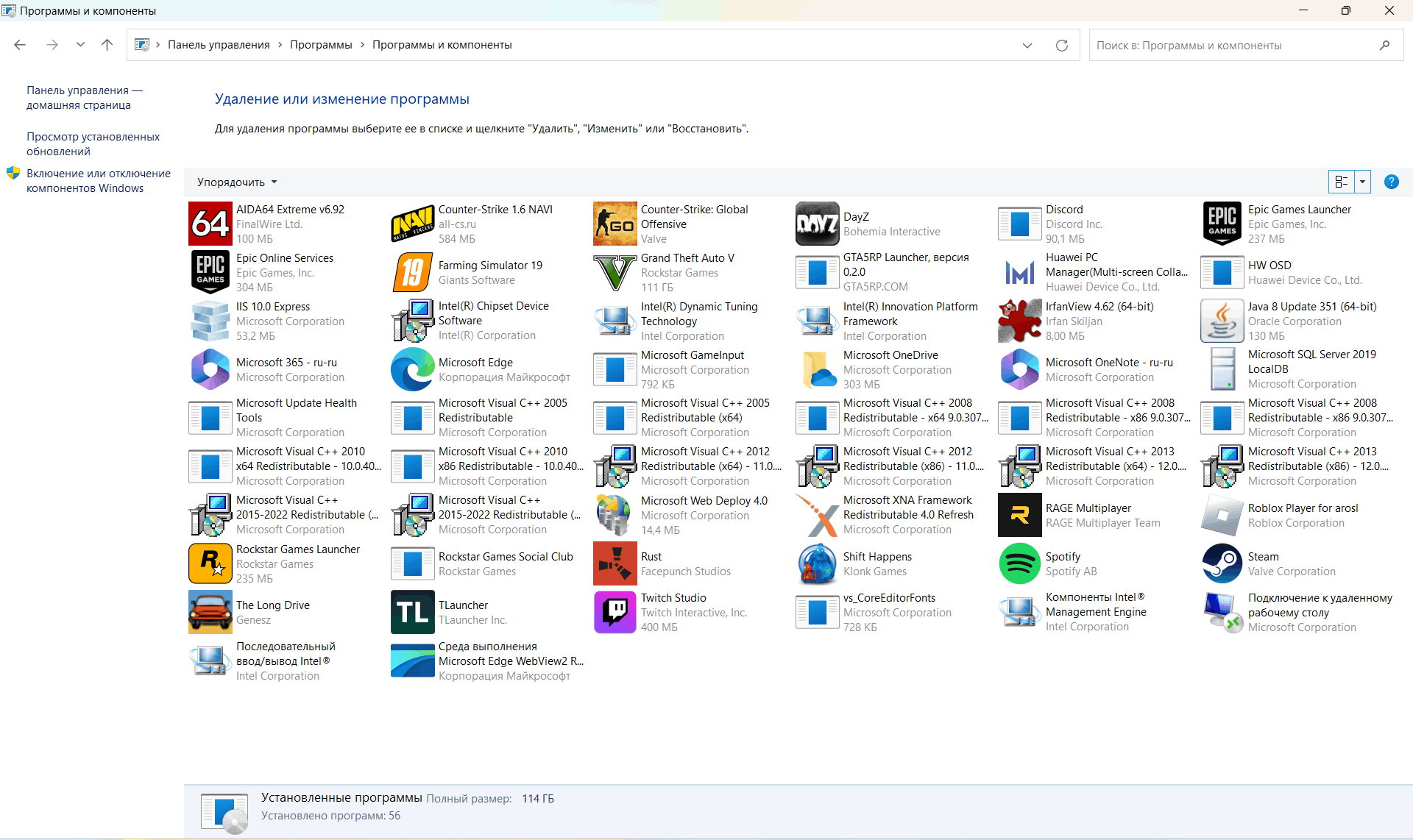This screenshot has width=1413, height=840.
Task: Click The Long Drive car icon
Action: (210, 612)
